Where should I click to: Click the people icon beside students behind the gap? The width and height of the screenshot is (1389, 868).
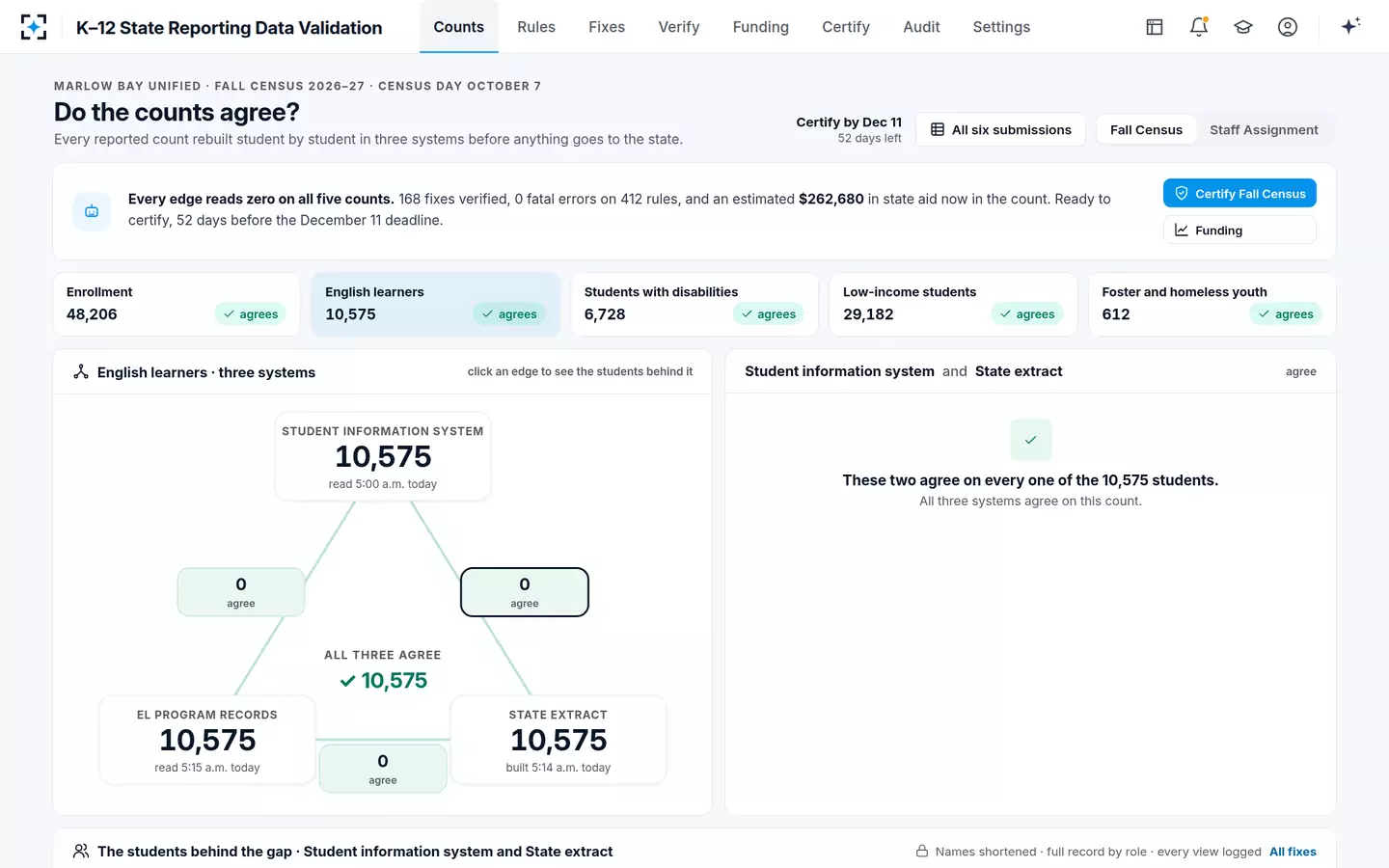[81, 851]
